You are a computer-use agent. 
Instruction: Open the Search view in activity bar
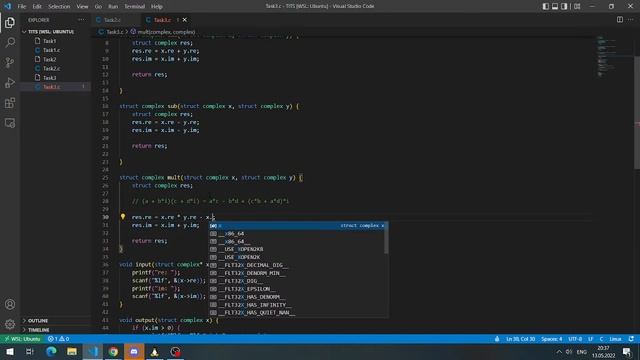coord(10,42)
